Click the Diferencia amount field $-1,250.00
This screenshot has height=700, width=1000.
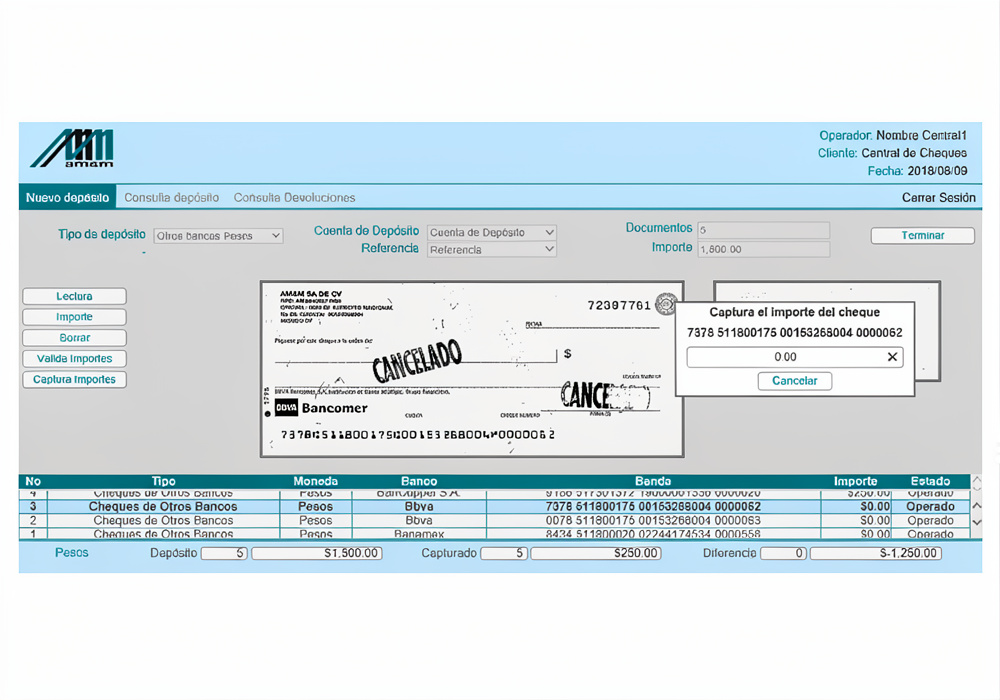[876, 553]
